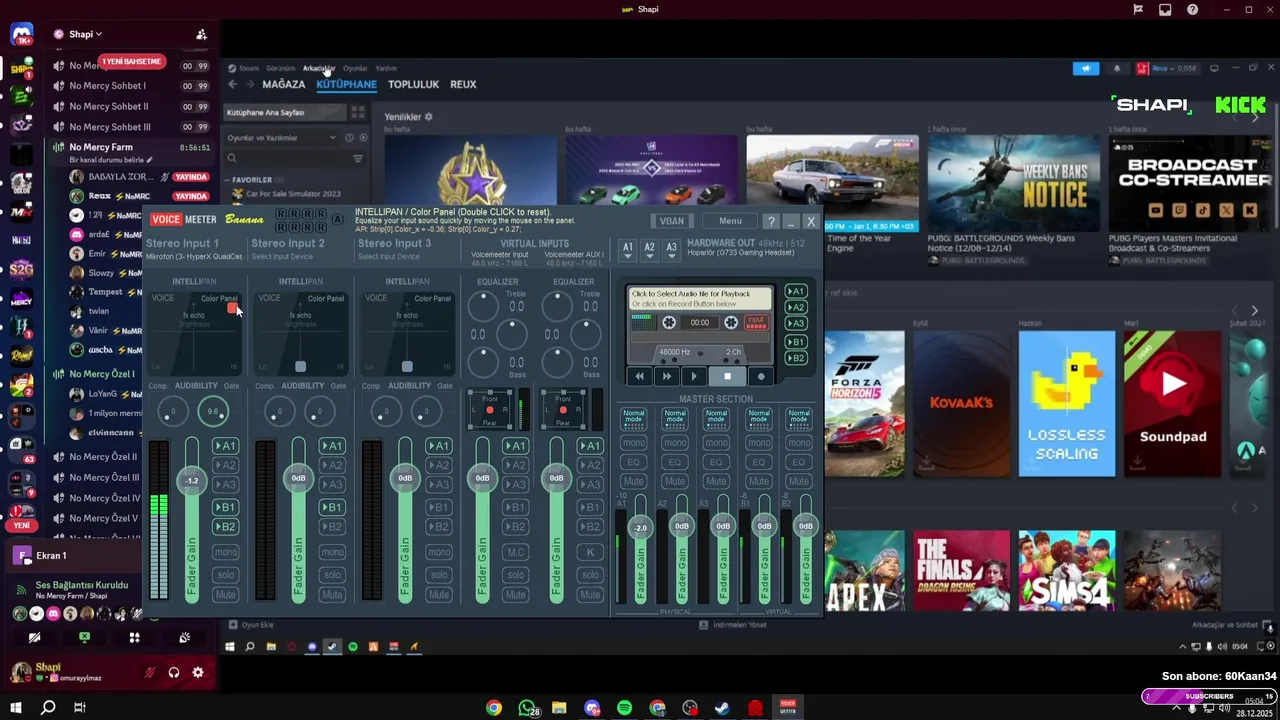Toggle B2 output on Stereo Input 1
The image size is (1280, 720).
[x=226, y=527]
